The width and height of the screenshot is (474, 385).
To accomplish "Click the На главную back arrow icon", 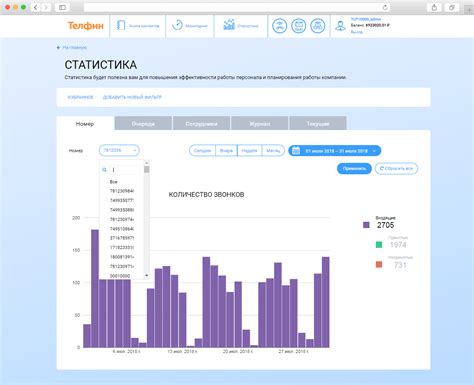I will click(x=58, y=48).
